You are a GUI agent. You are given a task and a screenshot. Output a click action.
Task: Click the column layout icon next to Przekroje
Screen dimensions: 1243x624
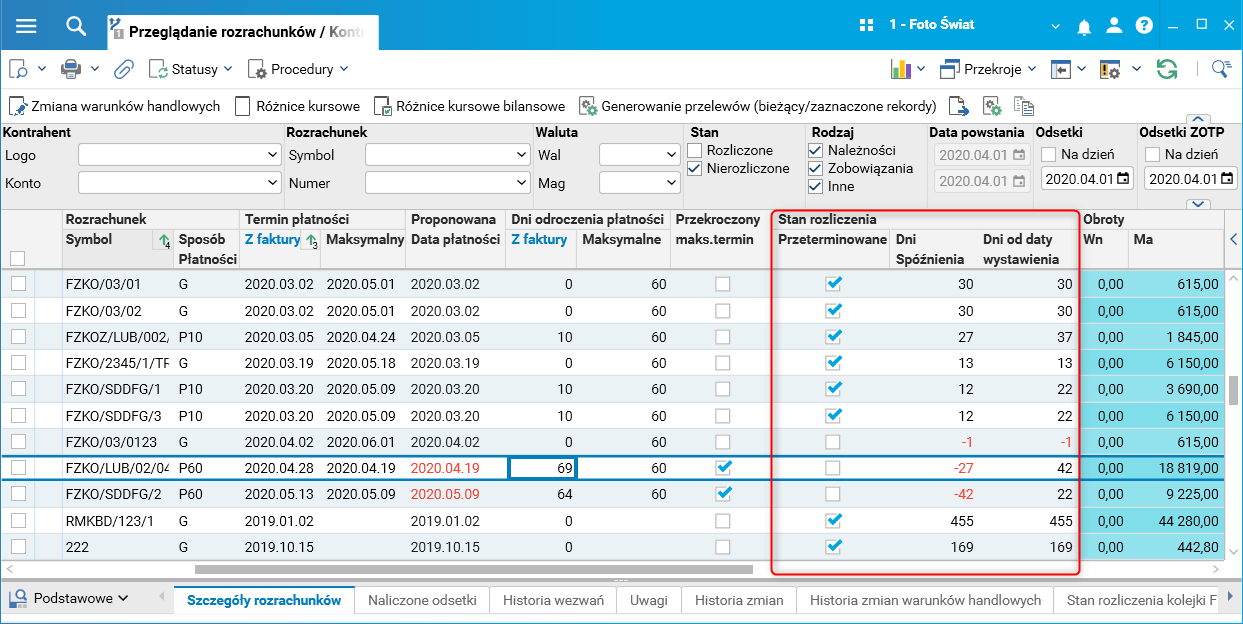click(x=1060, y=69)
